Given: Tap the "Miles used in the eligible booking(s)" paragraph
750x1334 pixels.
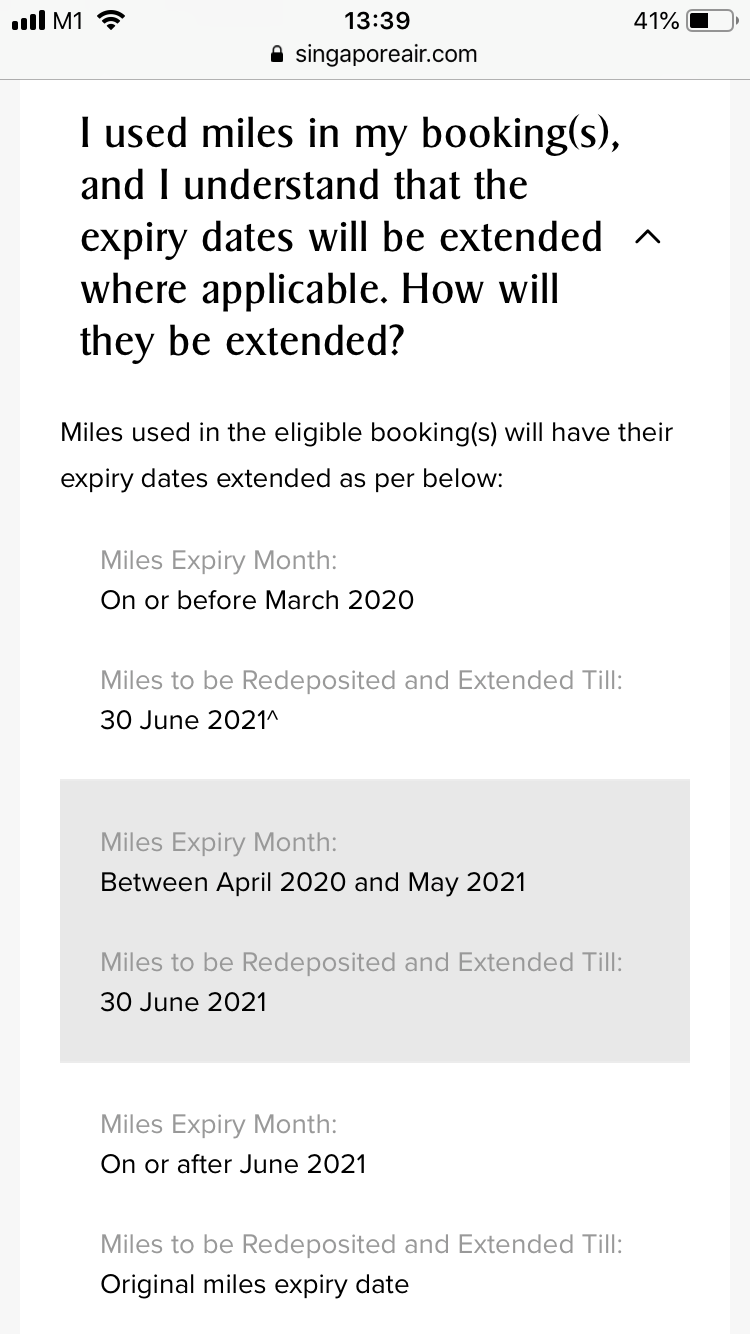Looking at the screenshot, I should (x=366, y=455).
